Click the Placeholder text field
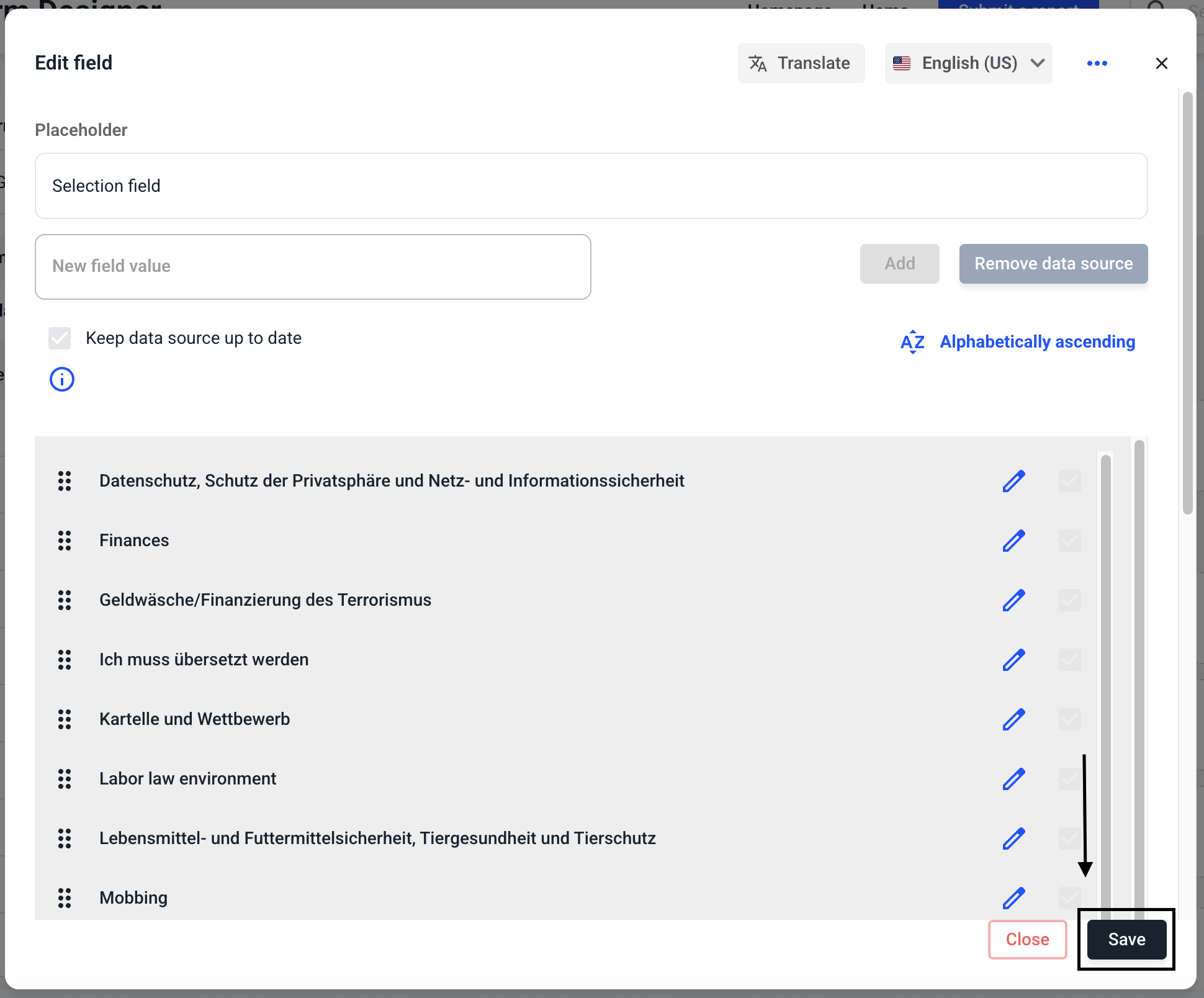This screenshot has width=1204, height=998. point(591,186)
